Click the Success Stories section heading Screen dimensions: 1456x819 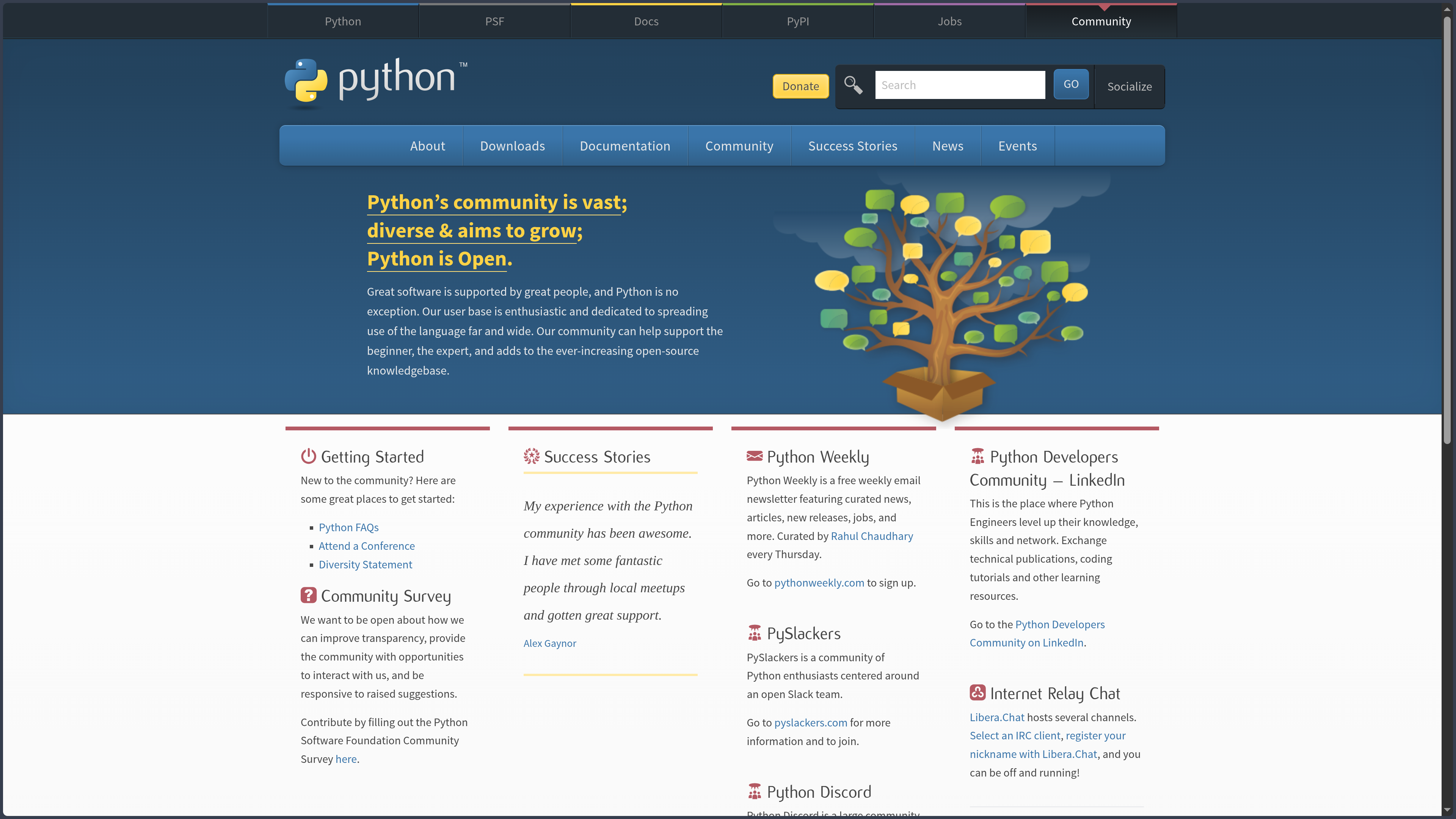pyautogui.click(x=598, y=457)
